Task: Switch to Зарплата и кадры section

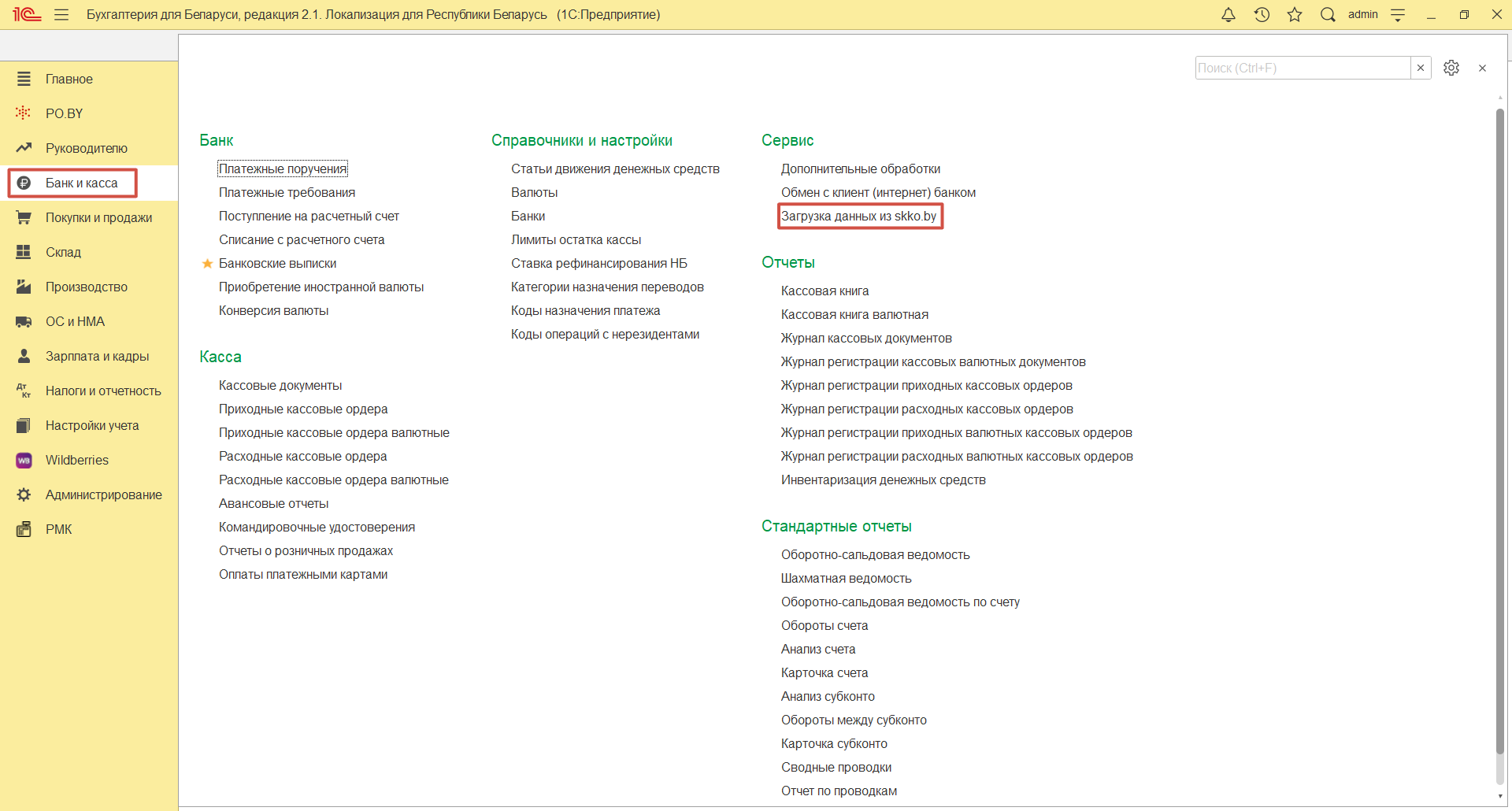Action: point(97,357)
